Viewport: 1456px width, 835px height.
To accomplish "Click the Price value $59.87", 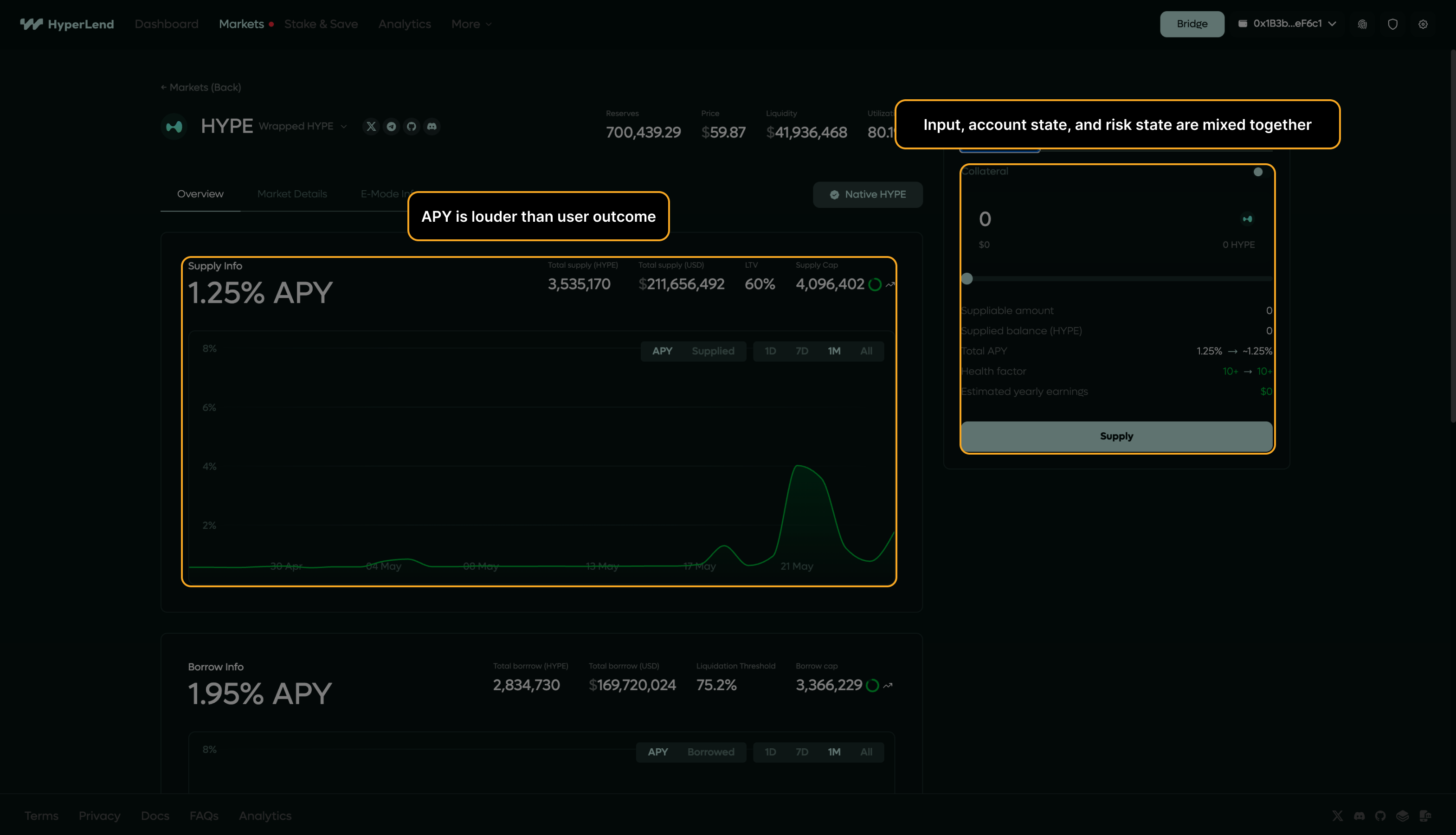I will tap(724, 133).
